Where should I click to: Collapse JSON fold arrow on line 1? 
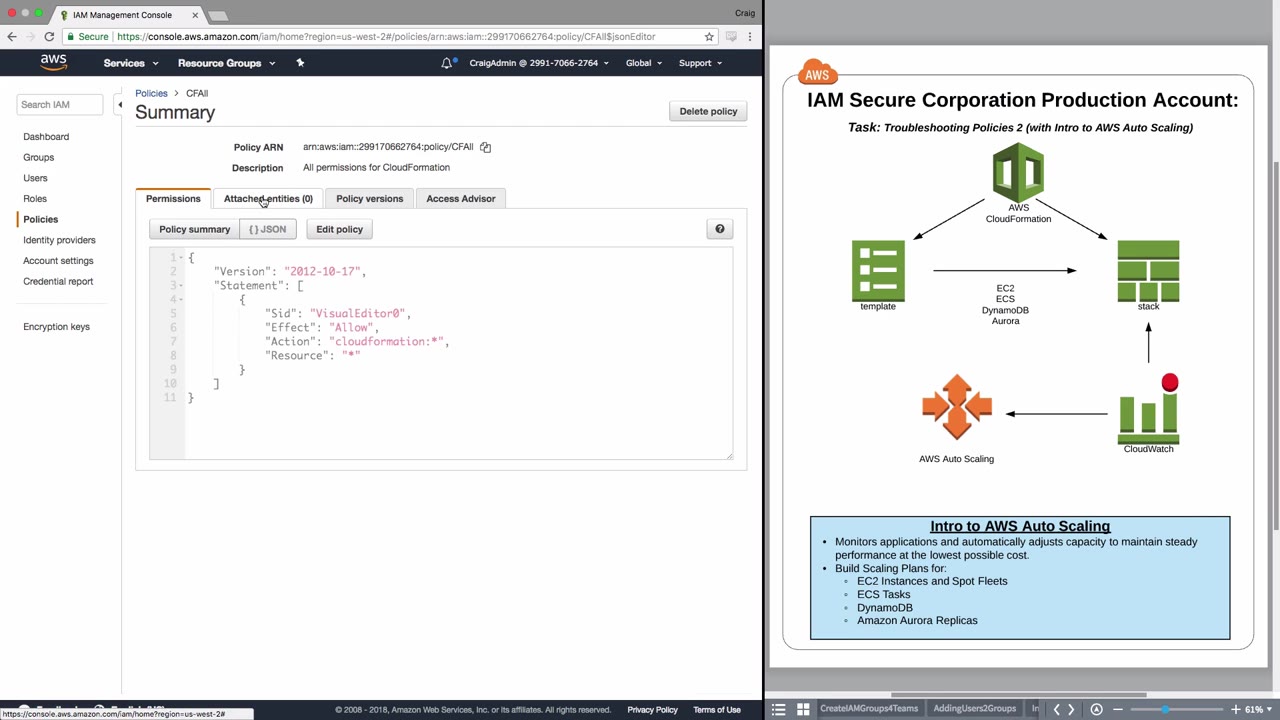click(x=181, y=258)
